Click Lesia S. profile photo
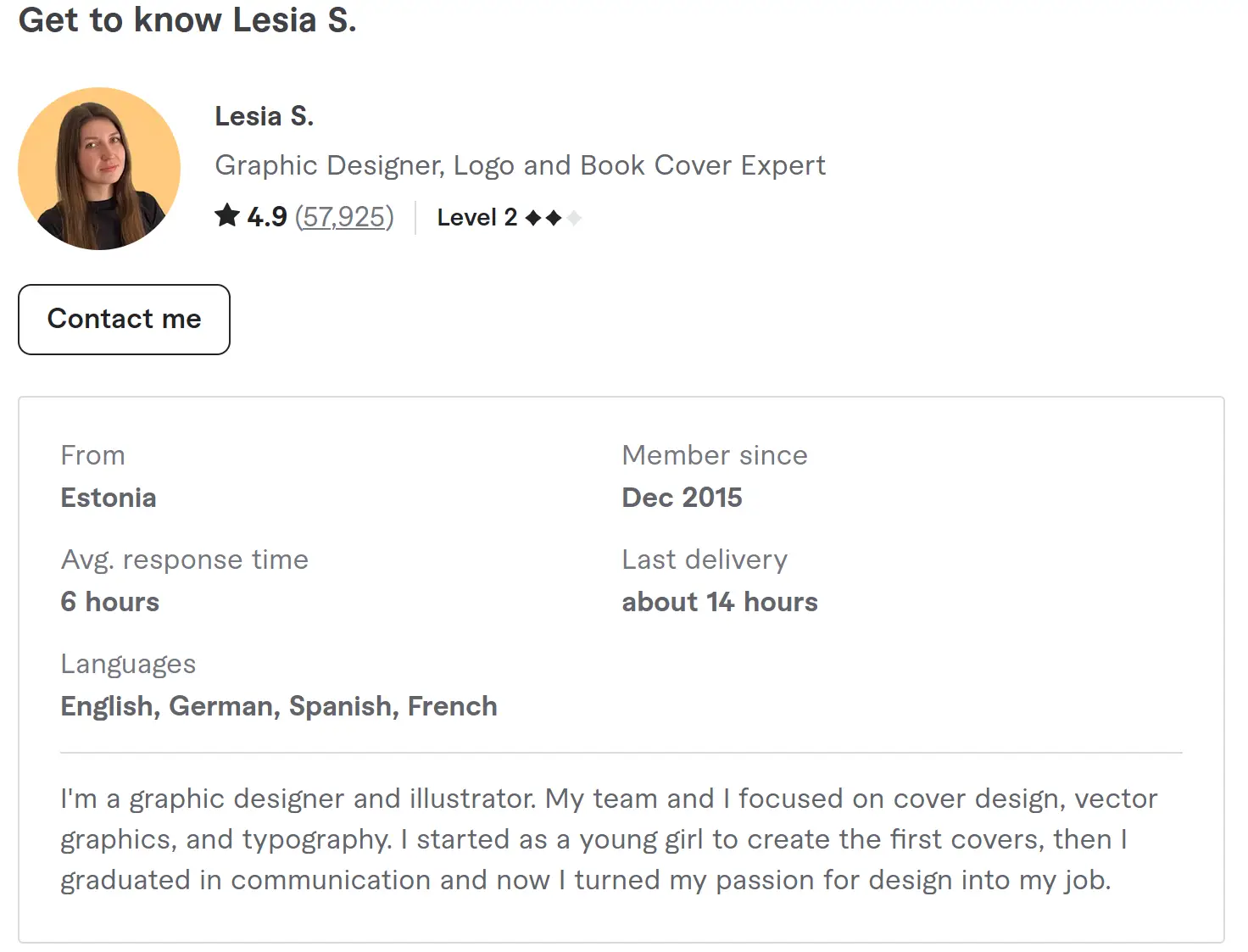1248x952 pixels. point(99,169)
